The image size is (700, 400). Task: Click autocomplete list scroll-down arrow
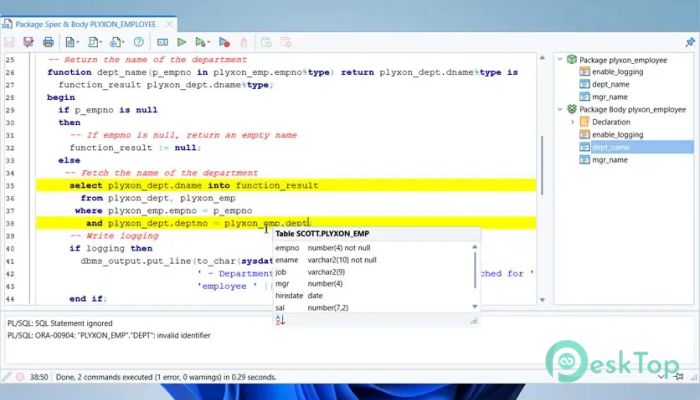pos(475,307)
